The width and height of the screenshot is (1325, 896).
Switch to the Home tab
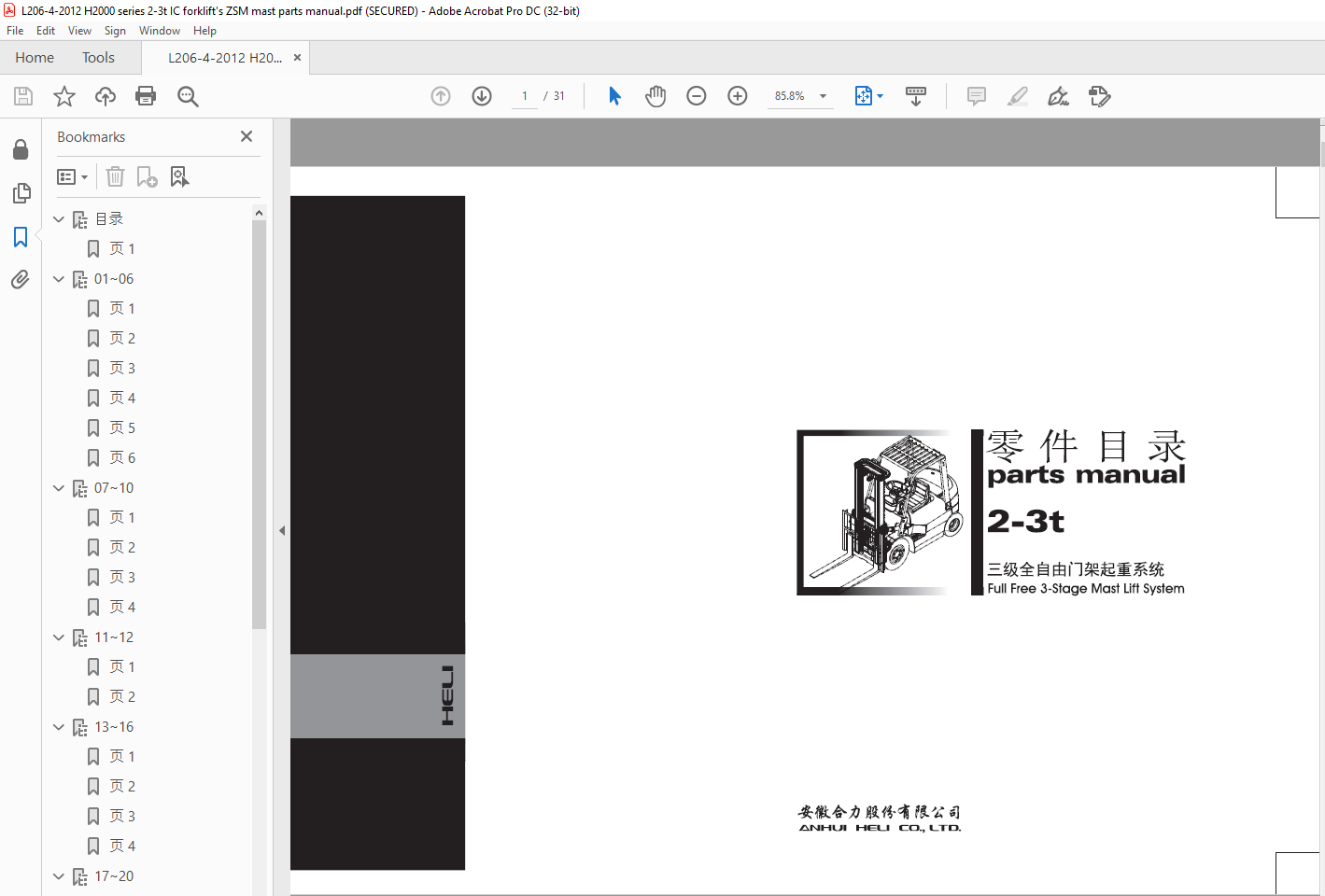click(x=35, y=58)
